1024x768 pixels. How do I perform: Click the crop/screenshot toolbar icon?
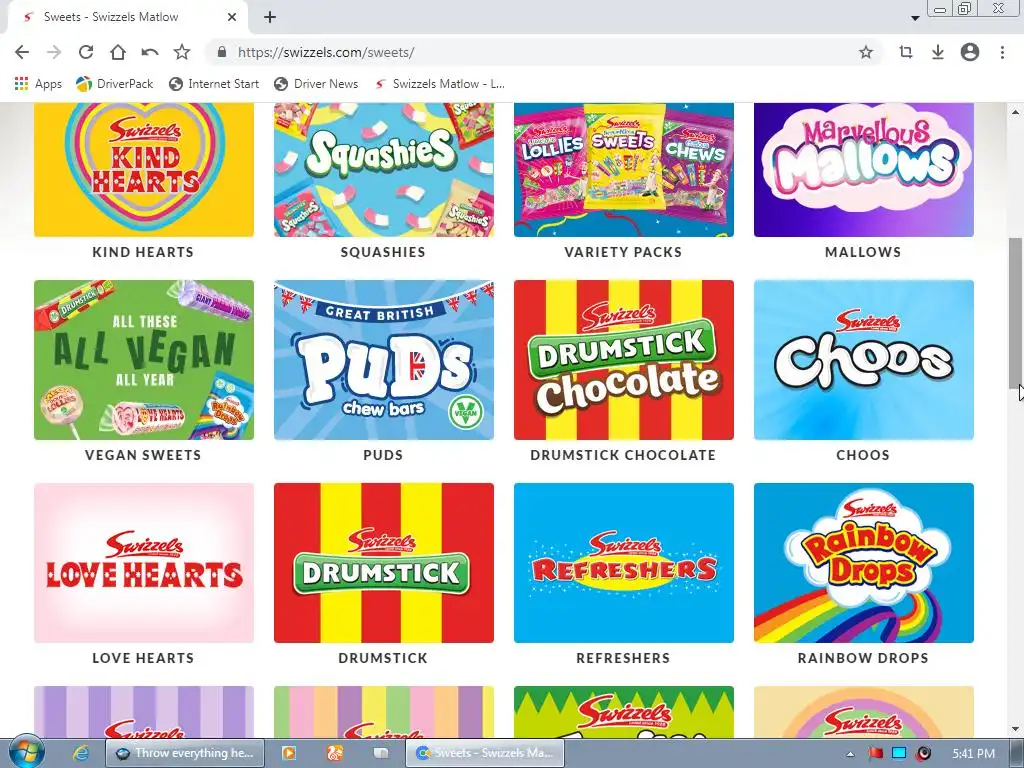906,52
